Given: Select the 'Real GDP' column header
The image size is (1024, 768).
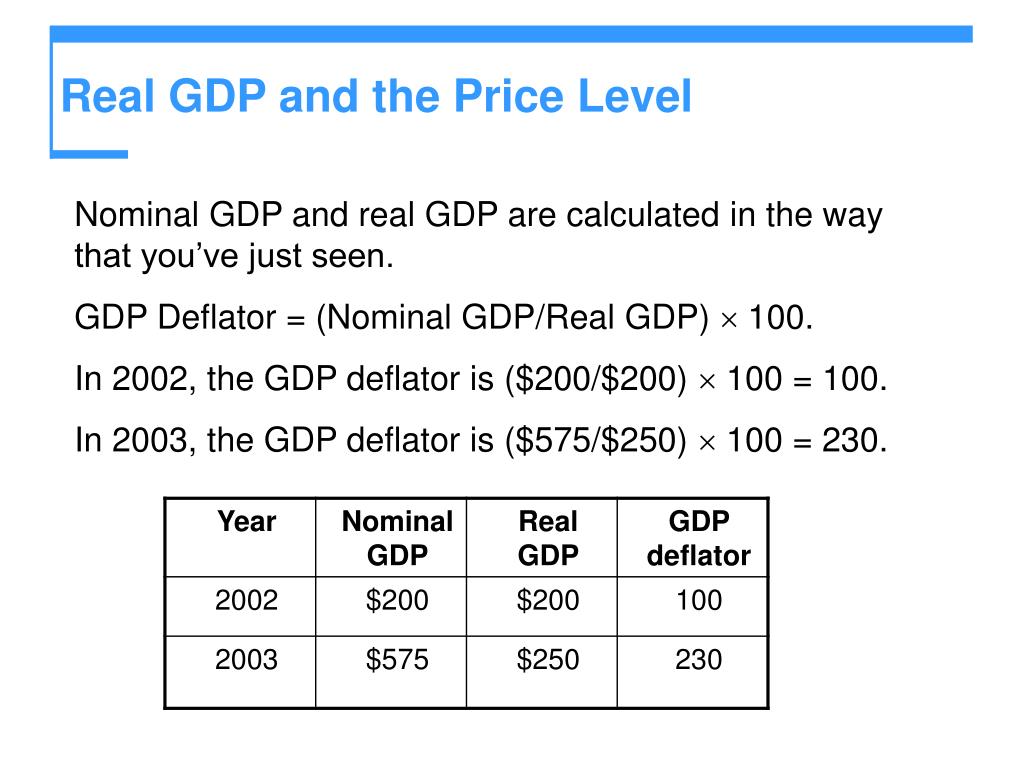Looking at the screenshot, I should click(x=542, y=537).
